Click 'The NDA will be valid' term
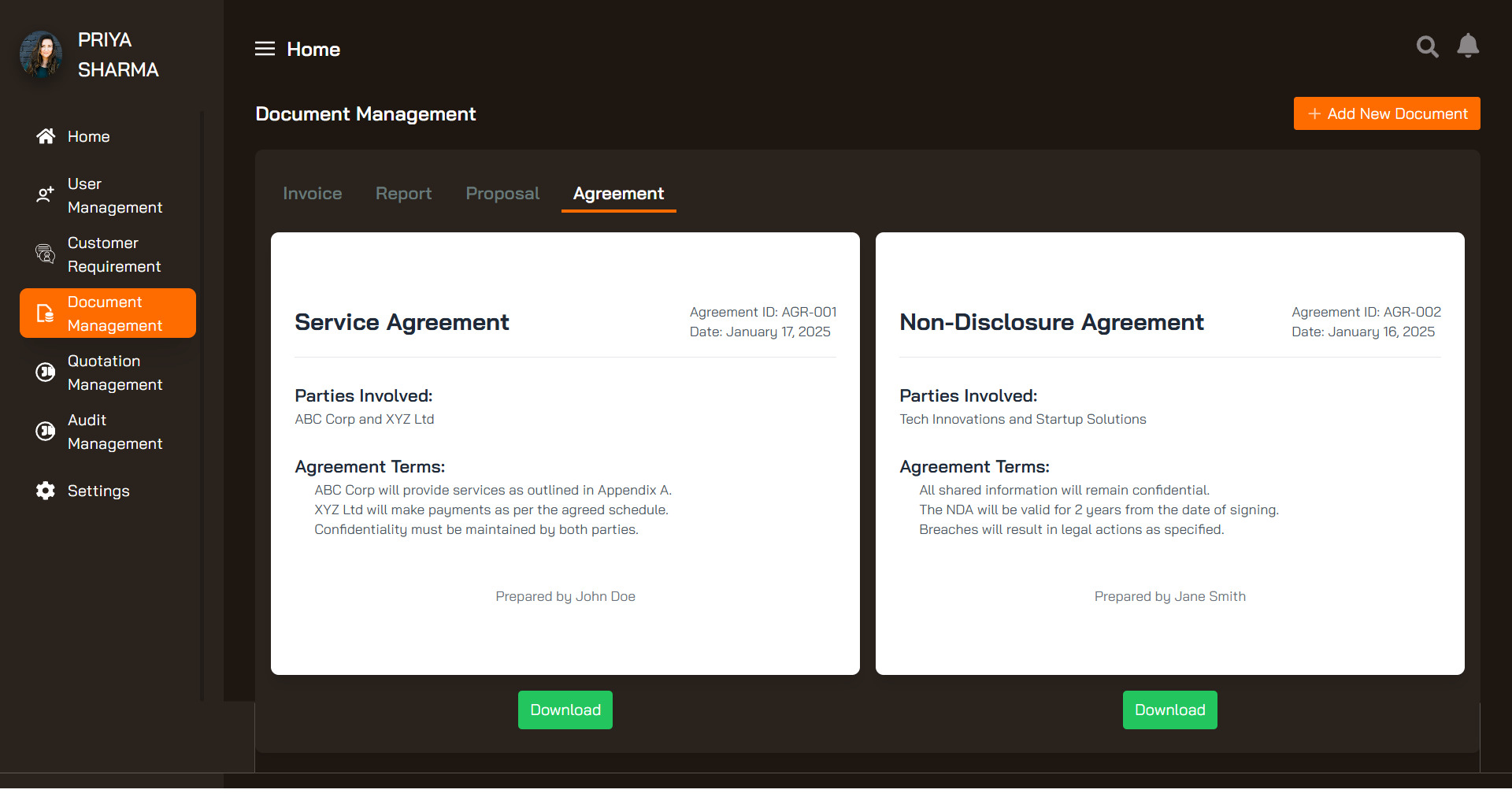Screen dimensions: 1512x797 [x=1099, y=510]
